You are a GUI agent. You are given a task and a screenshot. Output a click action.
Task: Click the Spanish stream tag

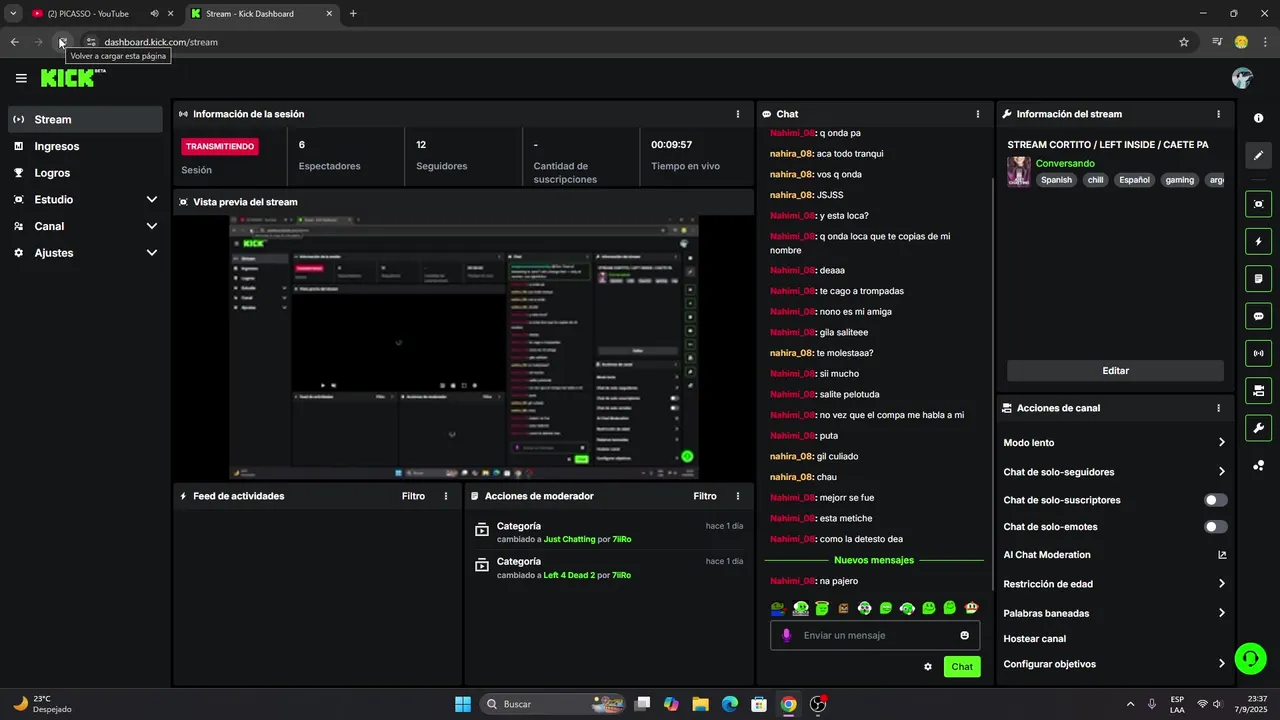[x=1056, y=180]
